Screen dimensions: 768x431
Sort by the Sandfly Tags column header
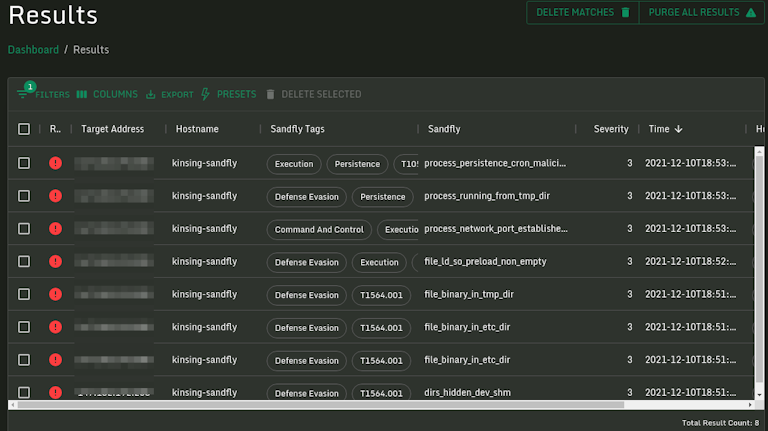tap(297, 129)
